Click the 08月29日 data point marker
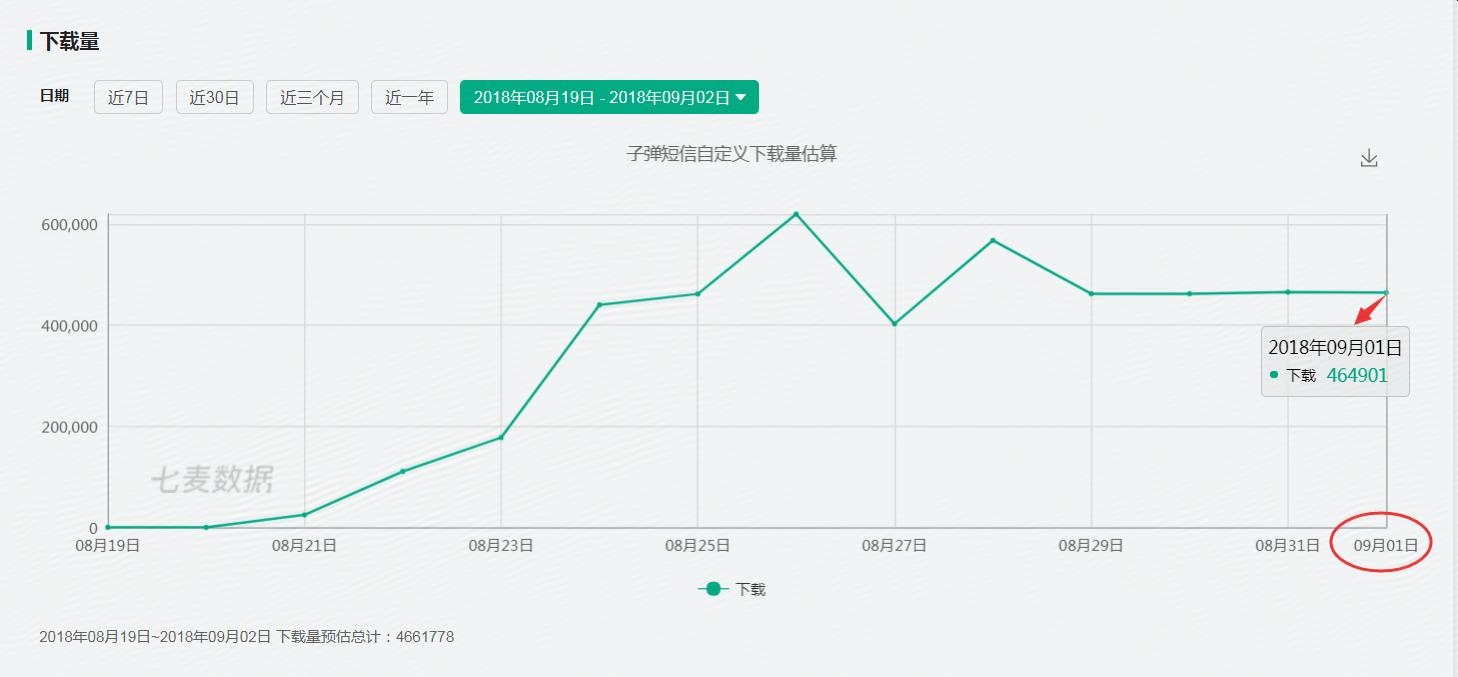Screen dimensions: 1458x677 tap(1090, 293)
